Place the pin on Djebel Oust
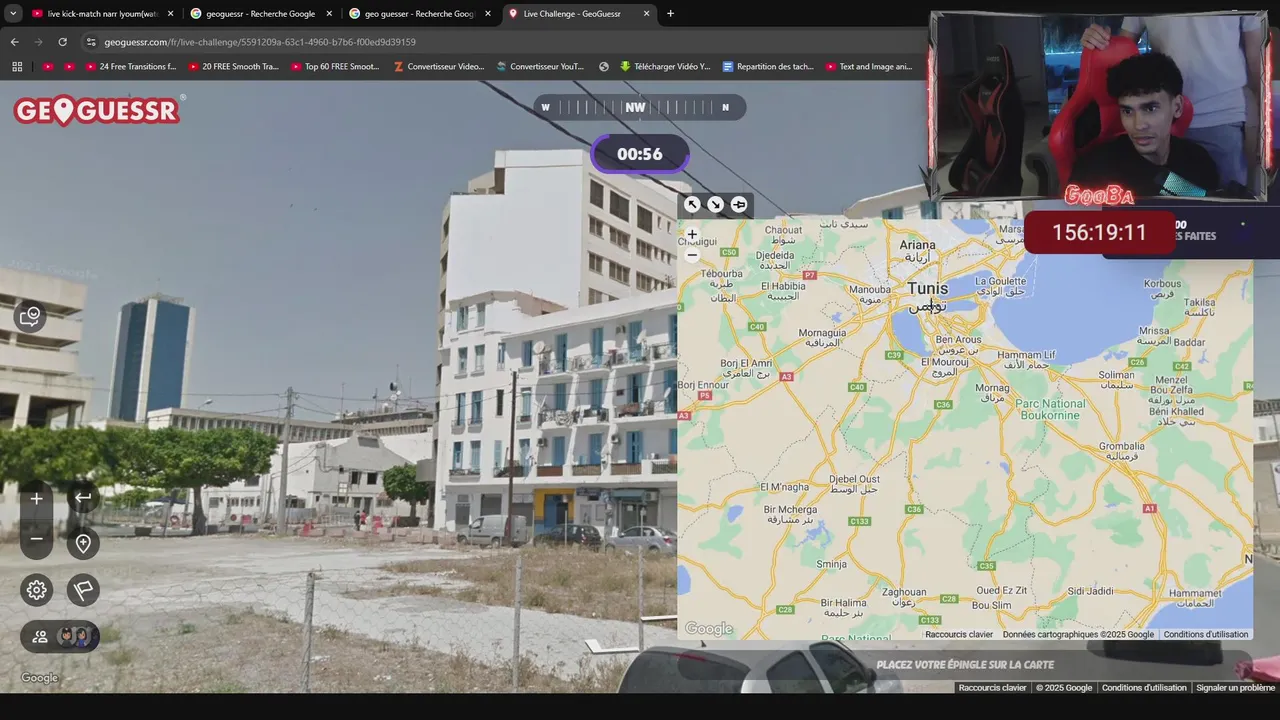Screen dimensions: 1280x720 (855, 479)
